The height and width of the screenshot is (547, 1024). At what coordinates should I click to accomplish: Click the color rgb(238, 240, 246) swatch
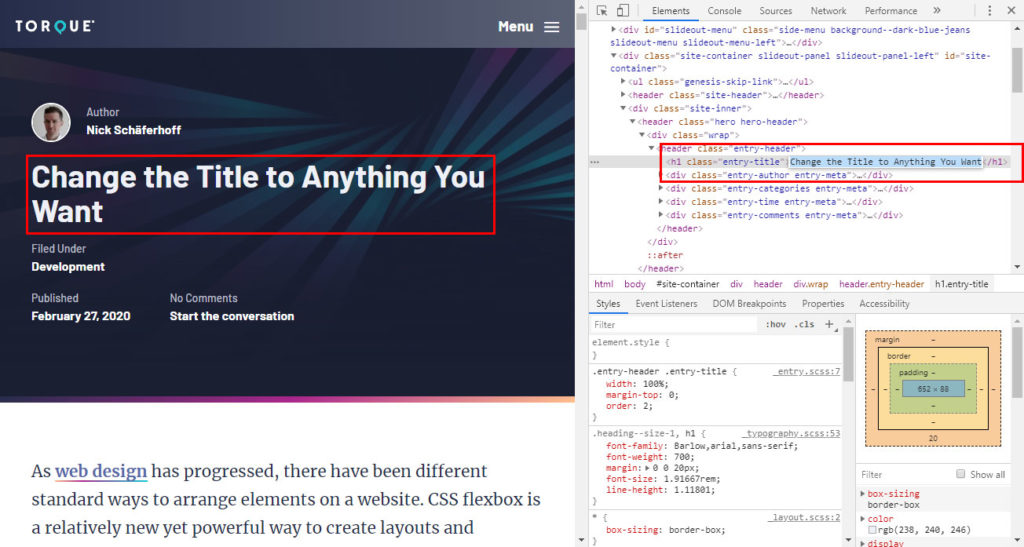(x=872, y=530)
